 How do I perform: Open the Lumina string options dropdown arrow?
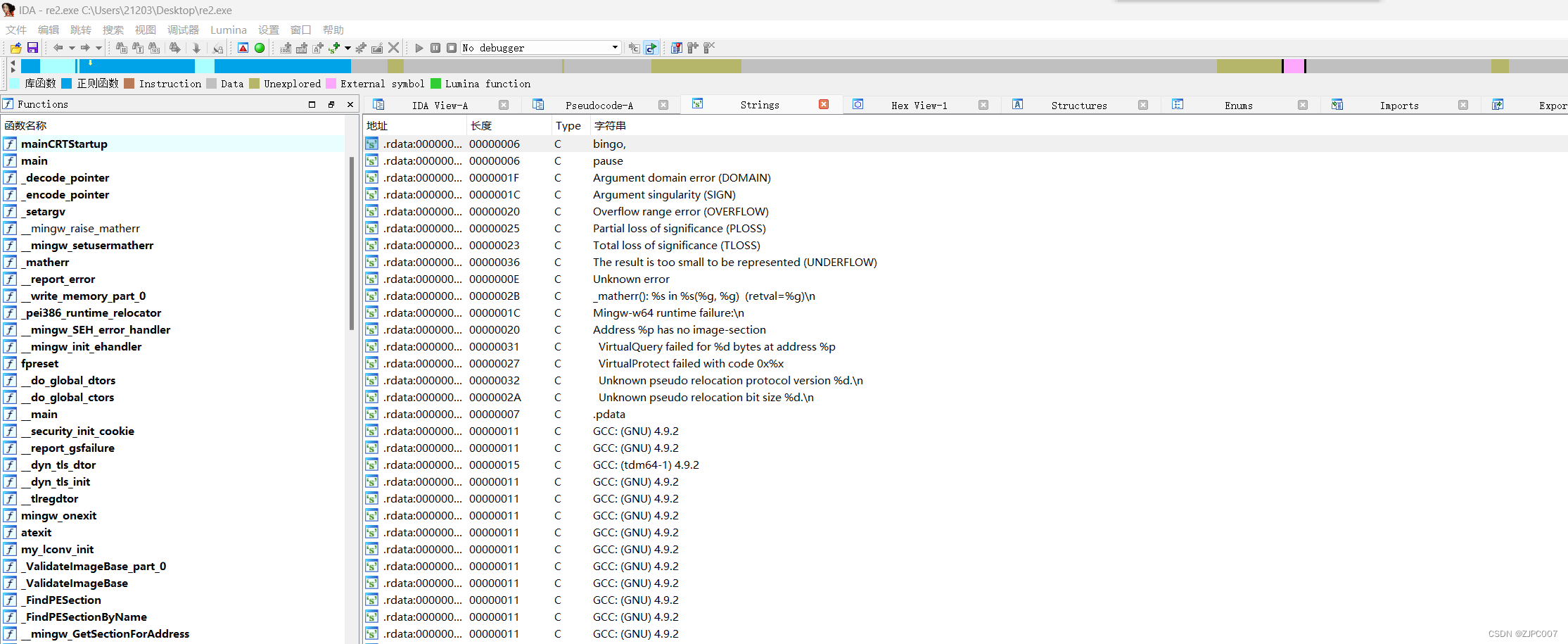point(348,47)
